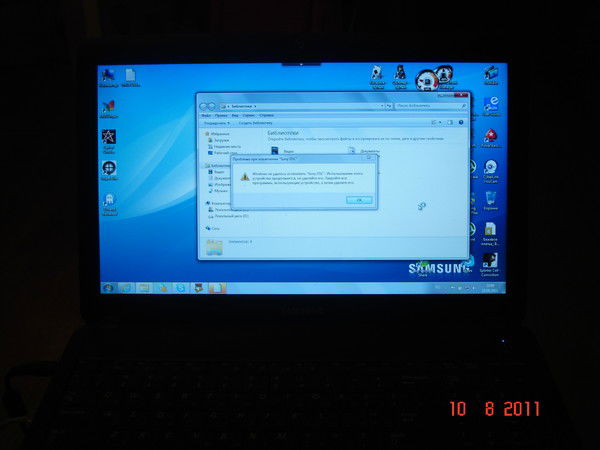Viewport: 600px width, 450px height.
Task: Expand the Компьютер node in navigation pane
Action: [204, 202]
